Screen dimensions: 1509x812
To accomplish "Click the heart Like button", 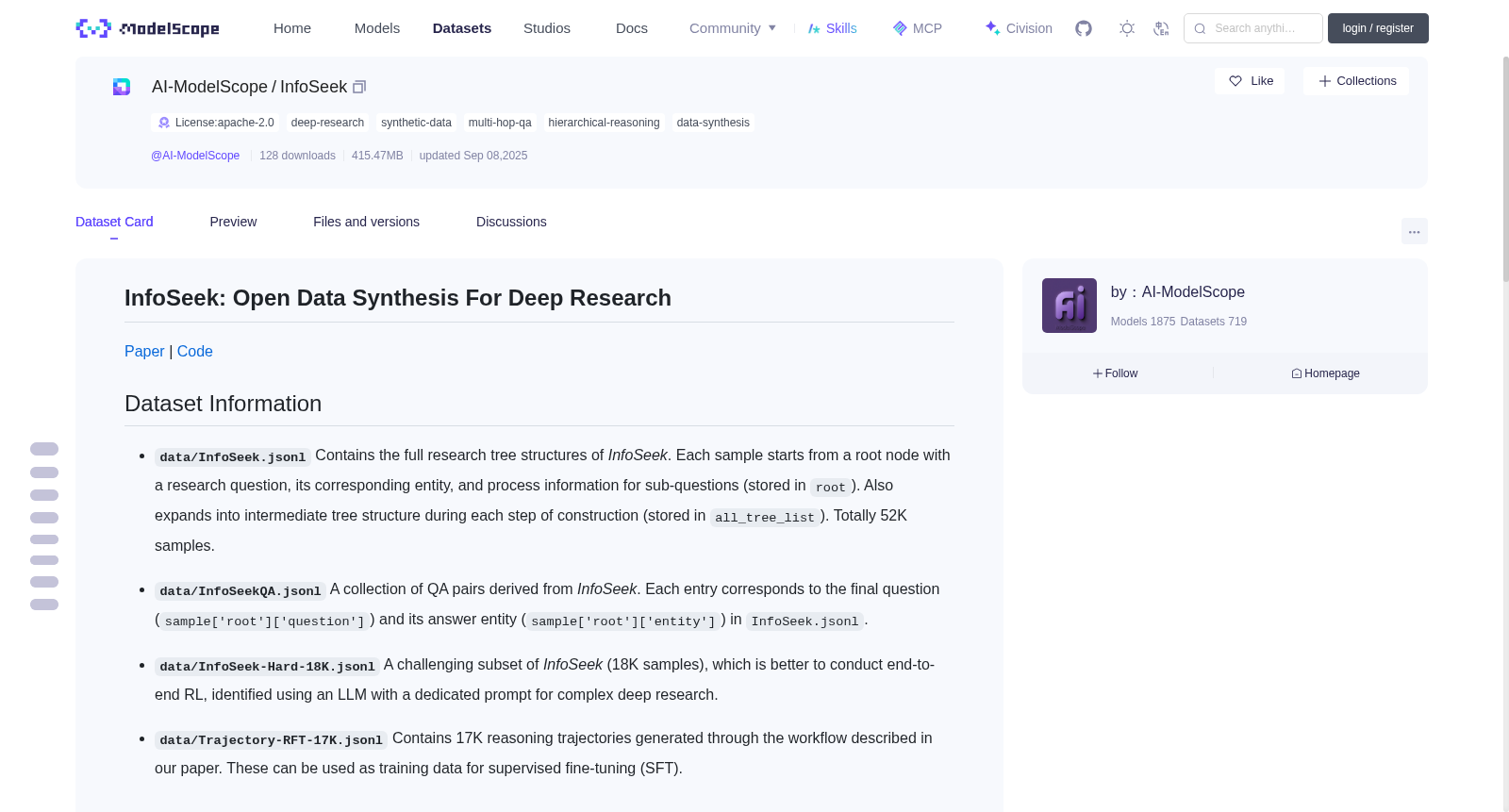I will tap(1250, 81).
